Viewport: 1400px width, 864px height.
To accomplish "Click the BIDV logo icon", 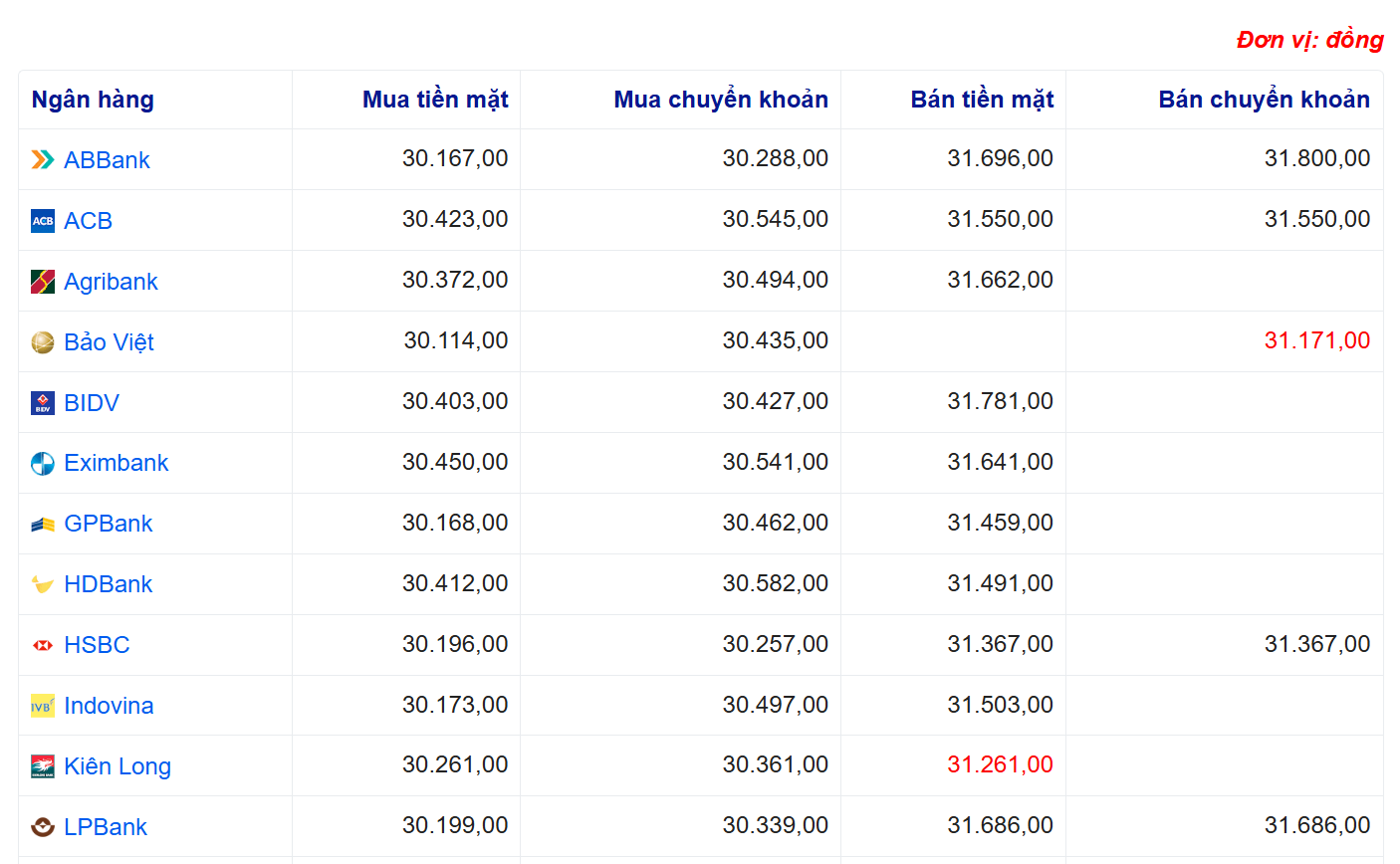I will tap(43, 403).
